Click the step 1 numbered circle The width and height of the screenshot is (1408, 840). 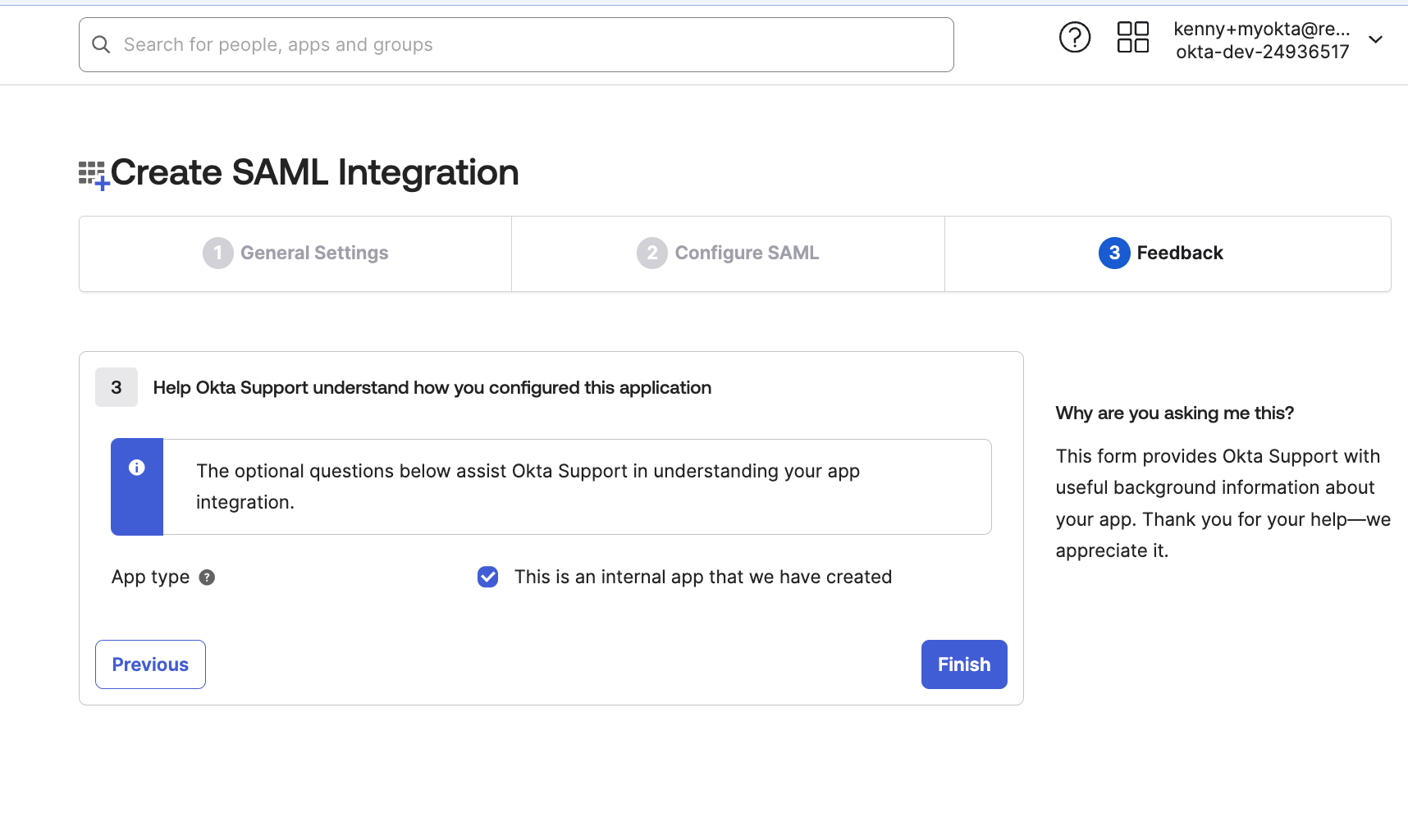coord(217,253)
